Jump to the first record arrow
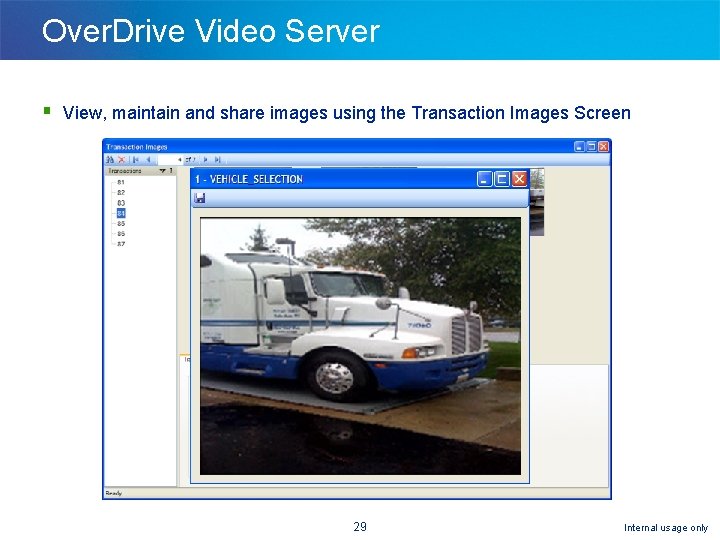 coord(136,159)
